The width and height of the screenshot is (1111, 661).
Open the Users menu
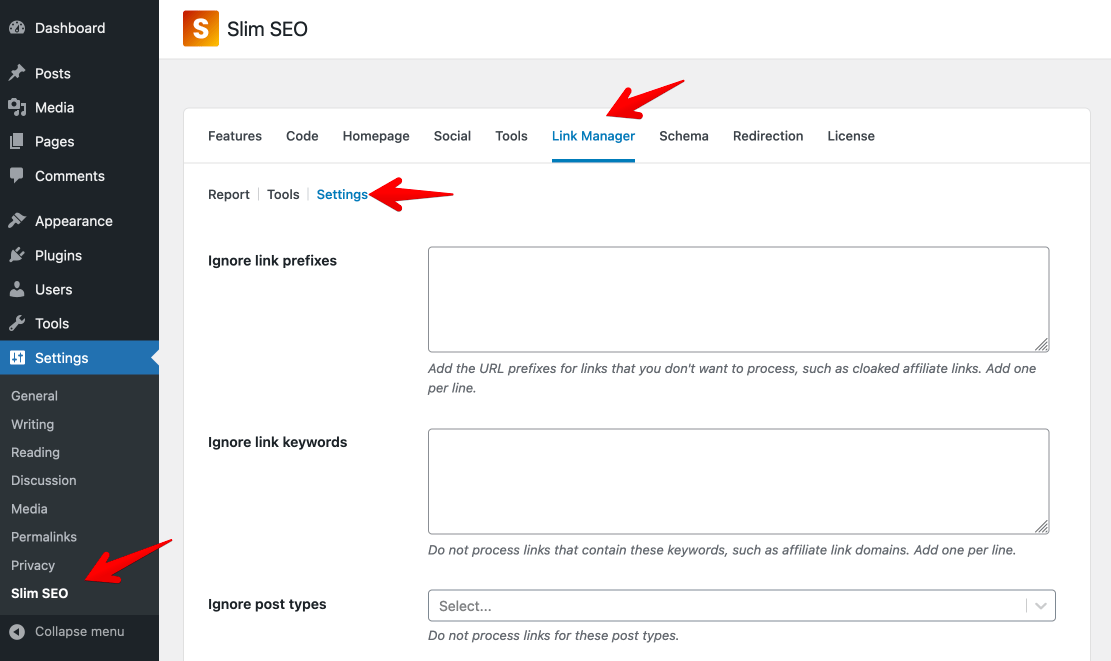click(x=53, y=289)
